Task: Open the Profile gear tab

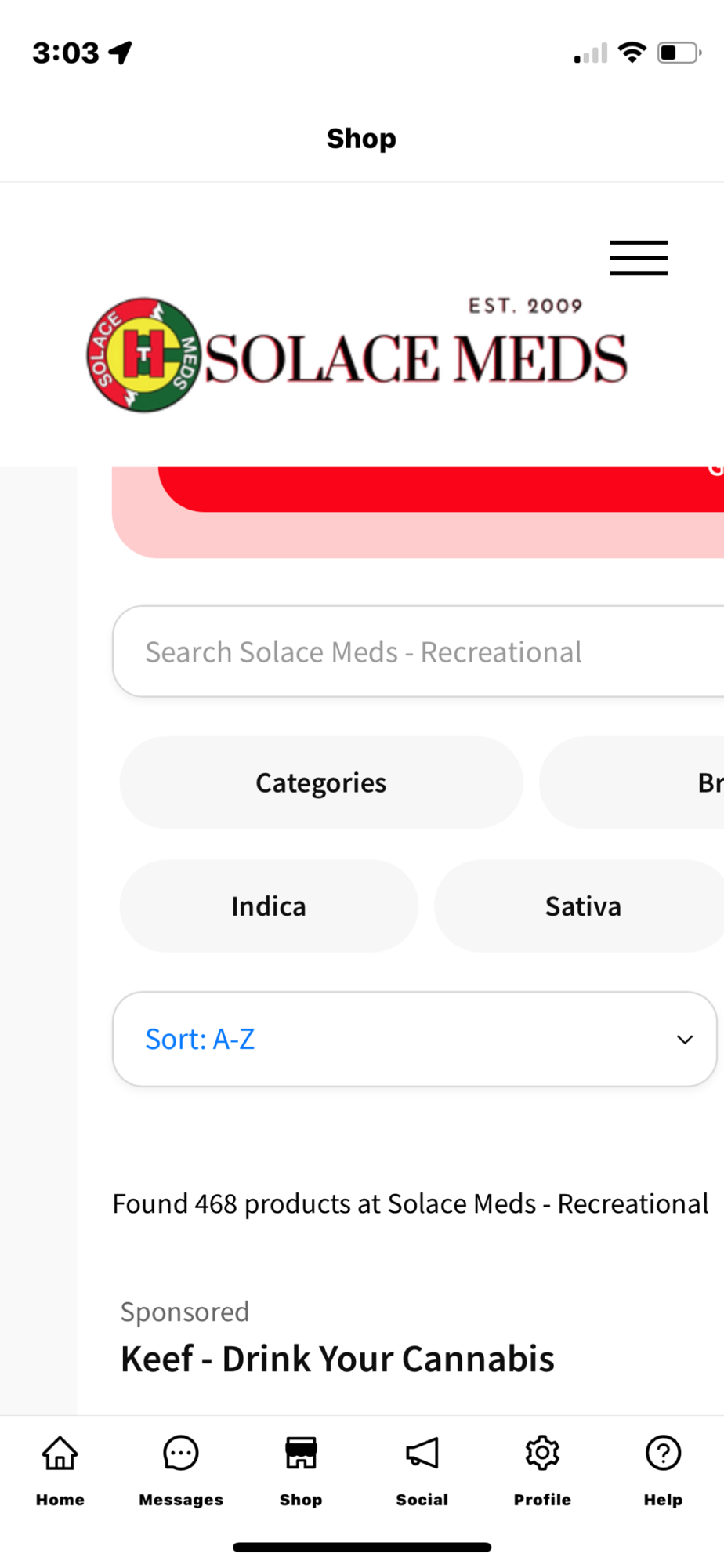Action: pyautogui.click(x=542, y=1470)
